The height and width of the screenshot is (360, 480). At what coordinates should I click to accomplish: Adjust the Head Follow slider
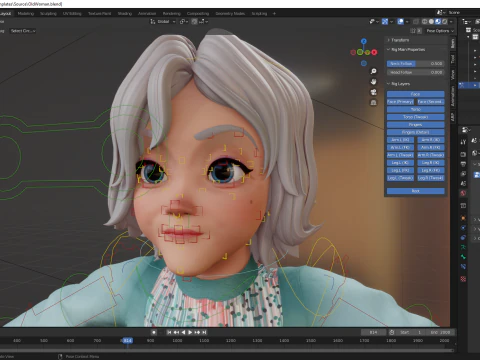click(x=415, y=72)
